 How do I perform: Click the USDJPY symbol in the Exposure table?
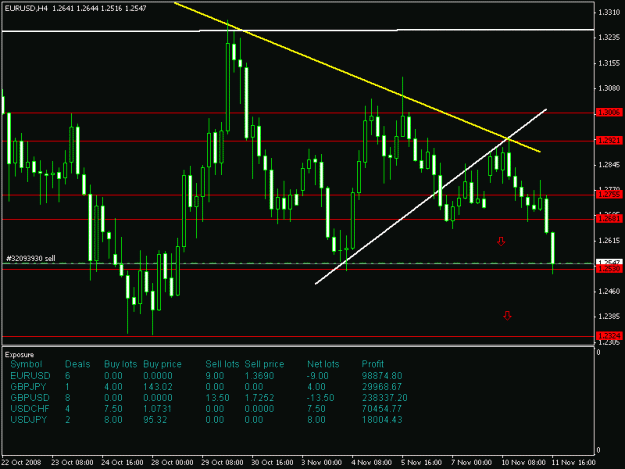click(29, 420)
